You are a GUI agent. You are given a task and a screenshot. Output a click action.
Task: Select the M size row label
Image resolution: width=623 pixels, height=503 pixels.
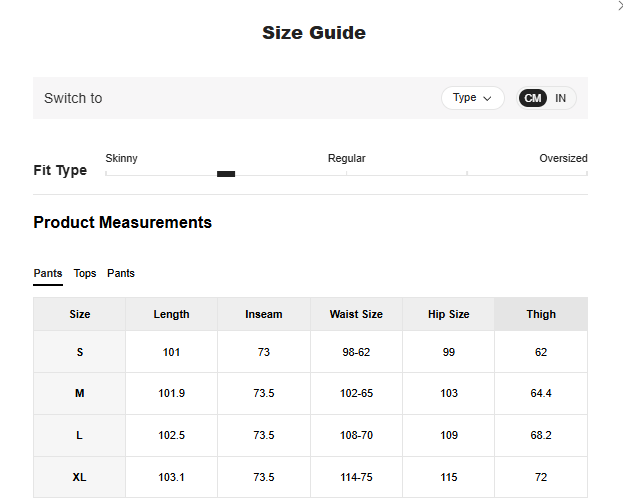(80, 393)
